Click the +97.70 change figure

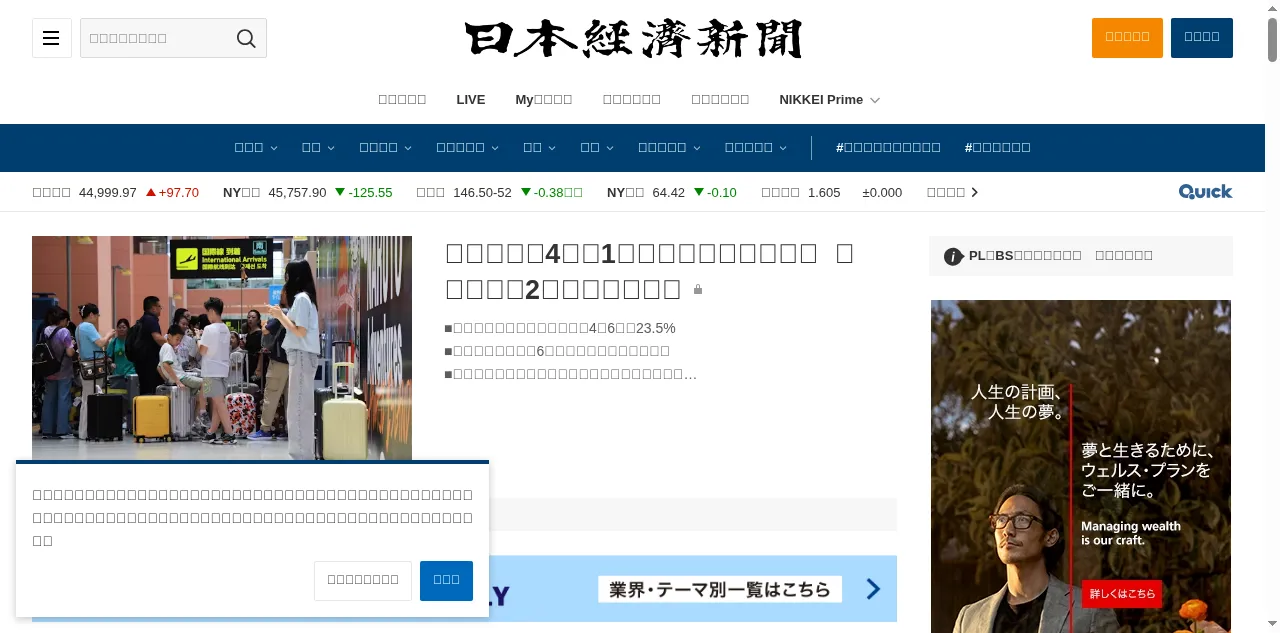(172, 193)
